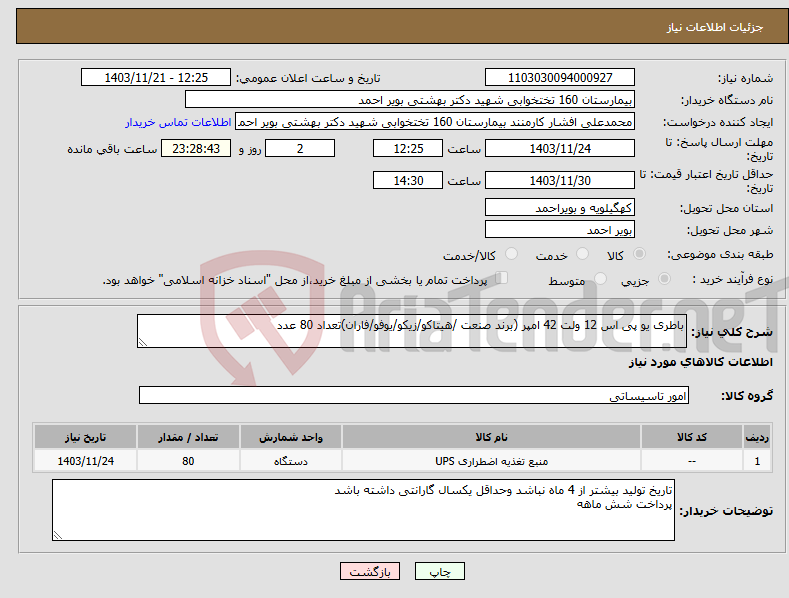The width and height of the screenshot is (789, 598).
Task: Click delivery city field بویر احمد
Action: [560, 230]
